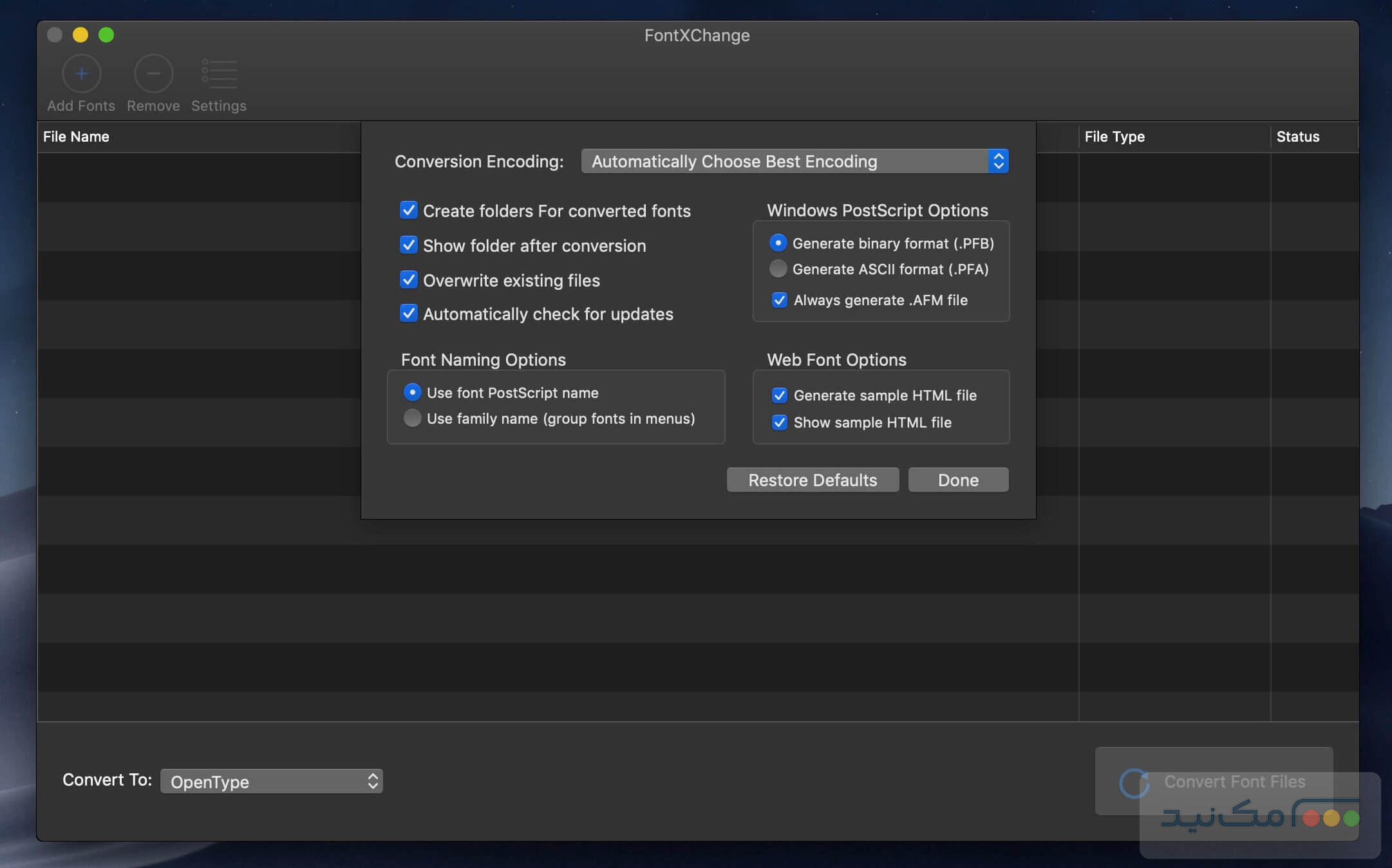Select Generate binary format (.PFB)

click(778, 243)
